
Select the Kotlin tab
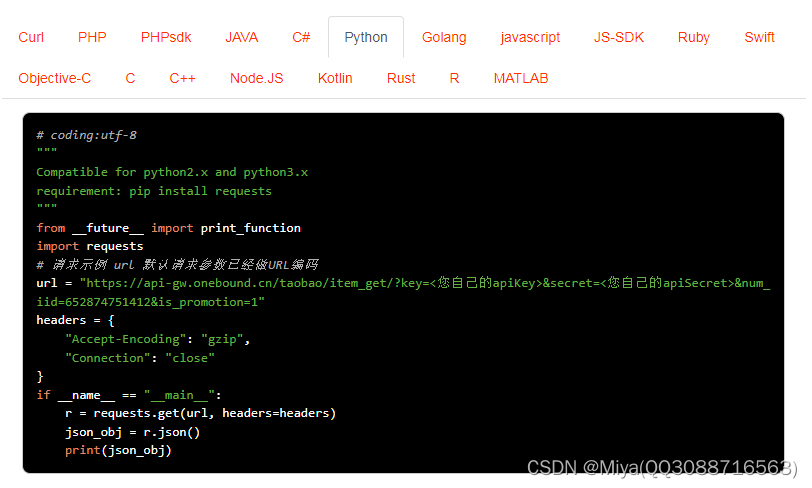point(335,78)
